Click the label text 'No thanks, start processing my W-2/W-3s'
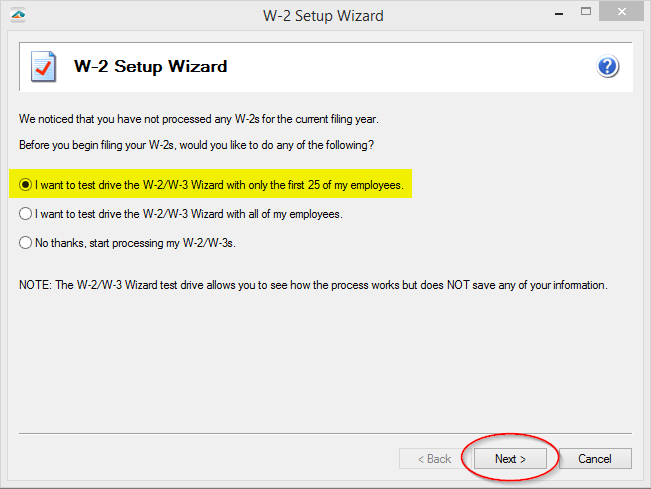This screenshot has width=651, height=489. click(135, 243)
